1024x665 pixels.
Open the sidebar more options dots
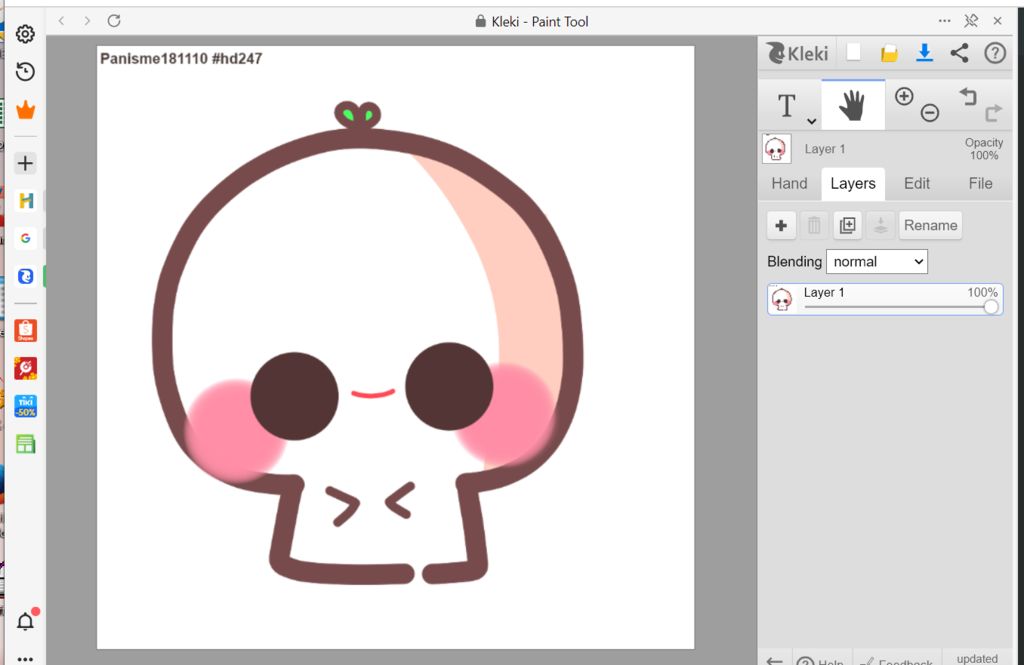point(25,658)
